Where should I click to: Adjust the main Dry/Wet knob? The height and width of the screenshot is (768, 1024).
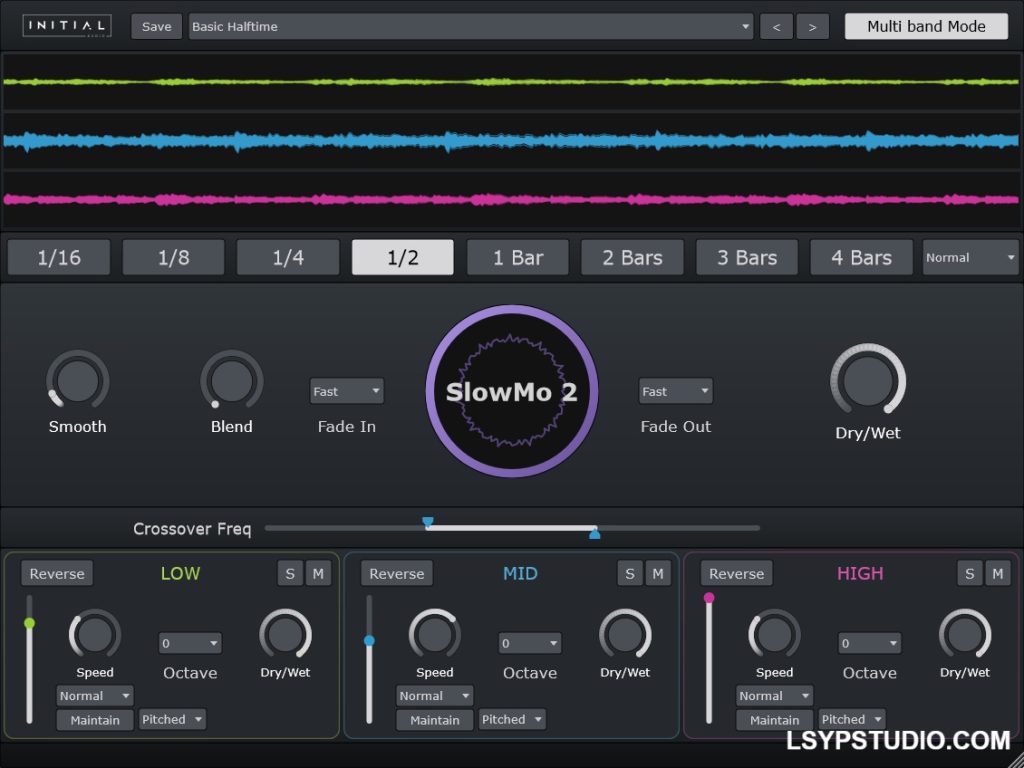tap(868, 379)
